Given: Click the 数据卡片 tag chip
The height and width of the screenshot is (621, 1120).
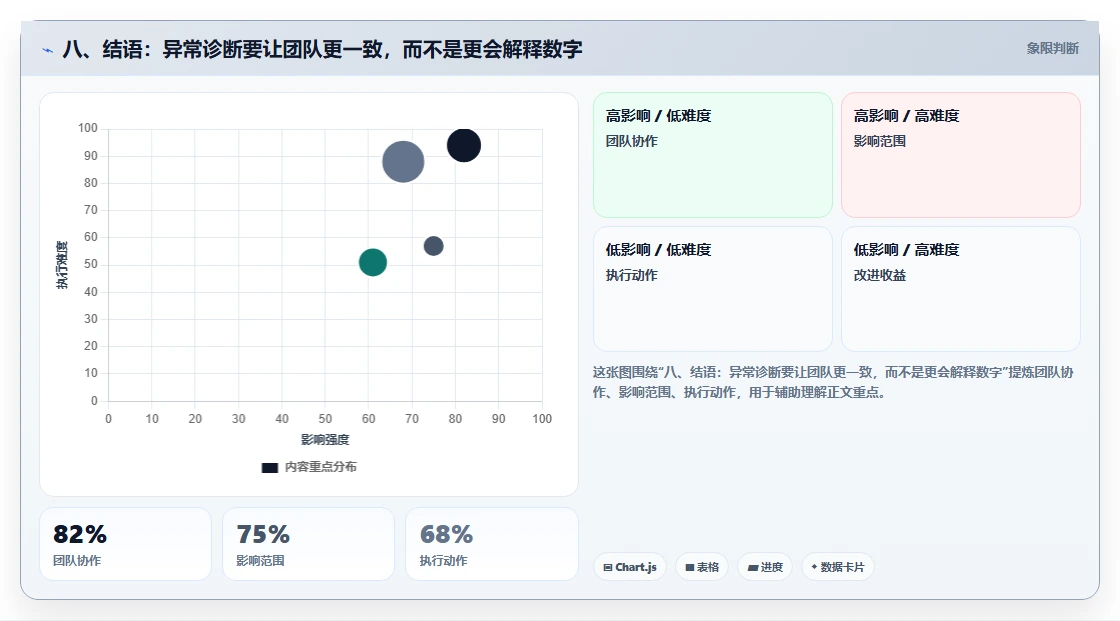Looking at the screenshot, I should click(x=838, y=567).
